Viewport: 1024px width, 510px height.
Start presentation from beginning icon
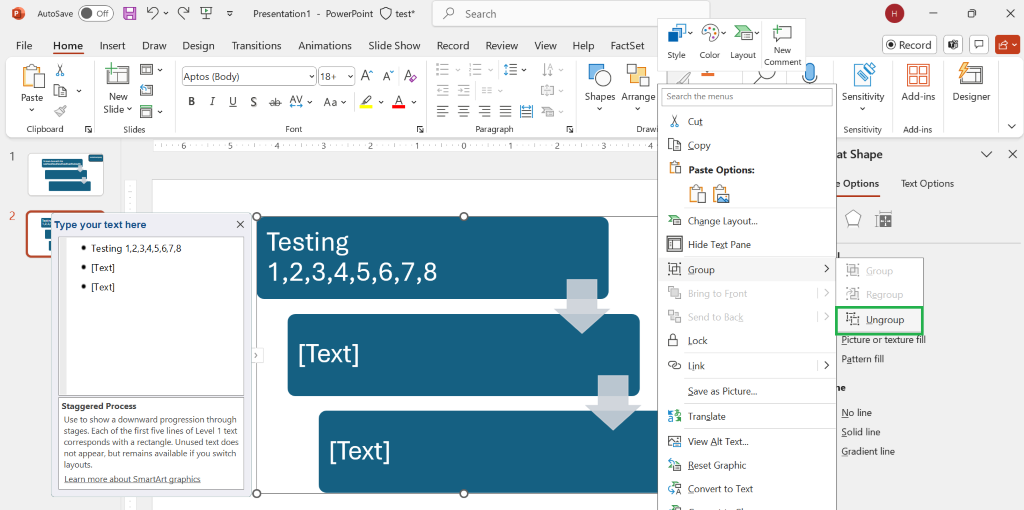(206, 13)
